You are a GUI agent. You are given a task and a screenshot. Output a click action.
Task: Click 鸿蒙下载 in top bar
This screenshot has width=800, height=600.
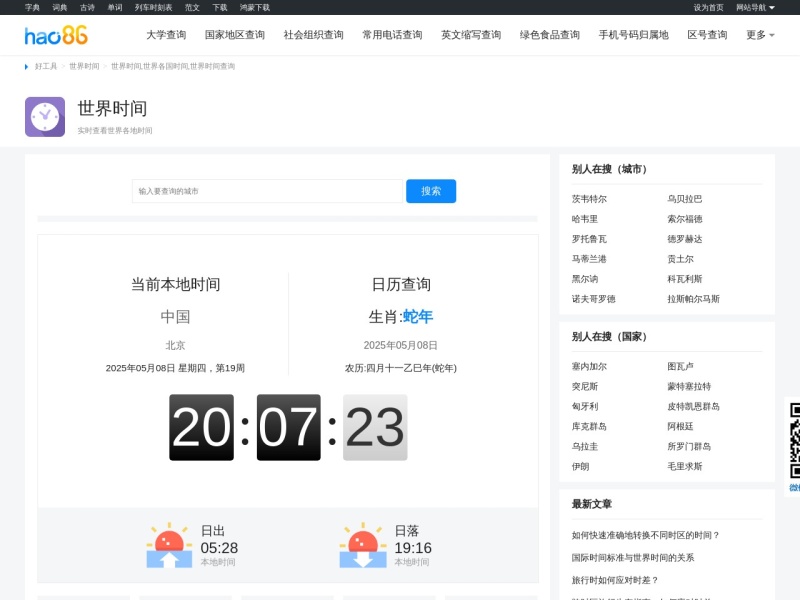[x=255, y=8]
